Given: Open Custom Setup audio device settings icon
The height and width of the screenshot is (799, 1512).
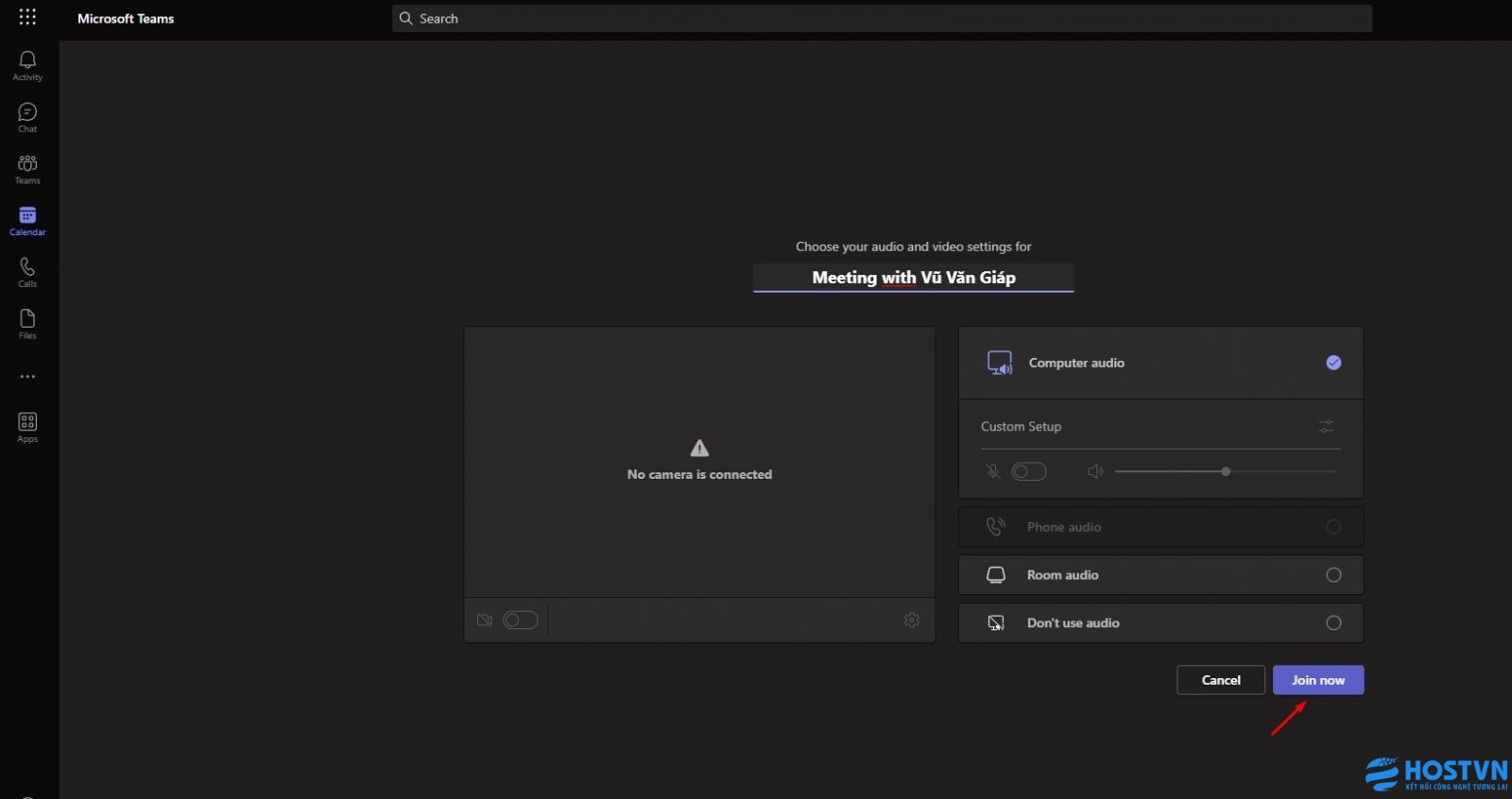Looking at the screenshot, I should pyautogui.click(x=1327, y=427).
